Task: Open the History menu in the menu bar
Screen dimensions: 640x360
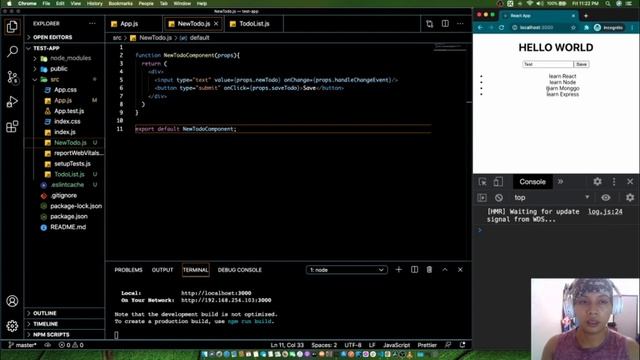Action: [x=95, y=3]
